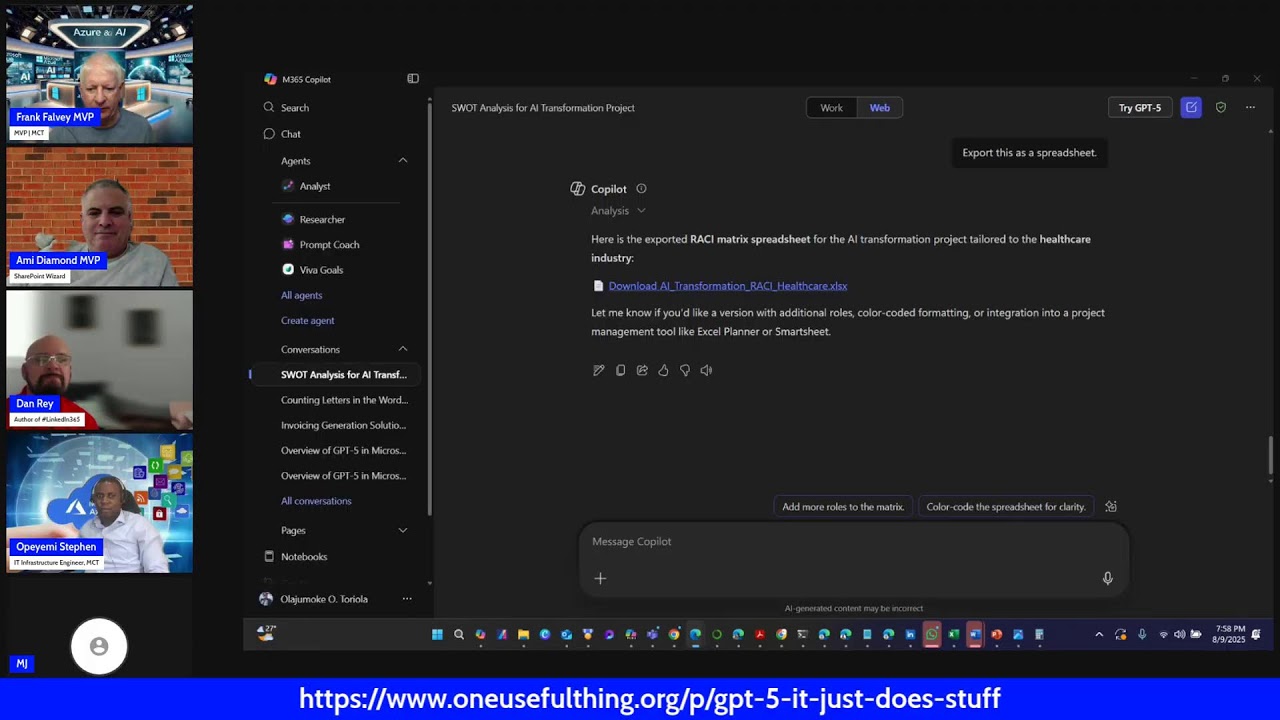Toggle the sidebar collapse icon beside M365 Copilot
Image resolution: width=1280 pixels, height=720 pixels.
413,79
